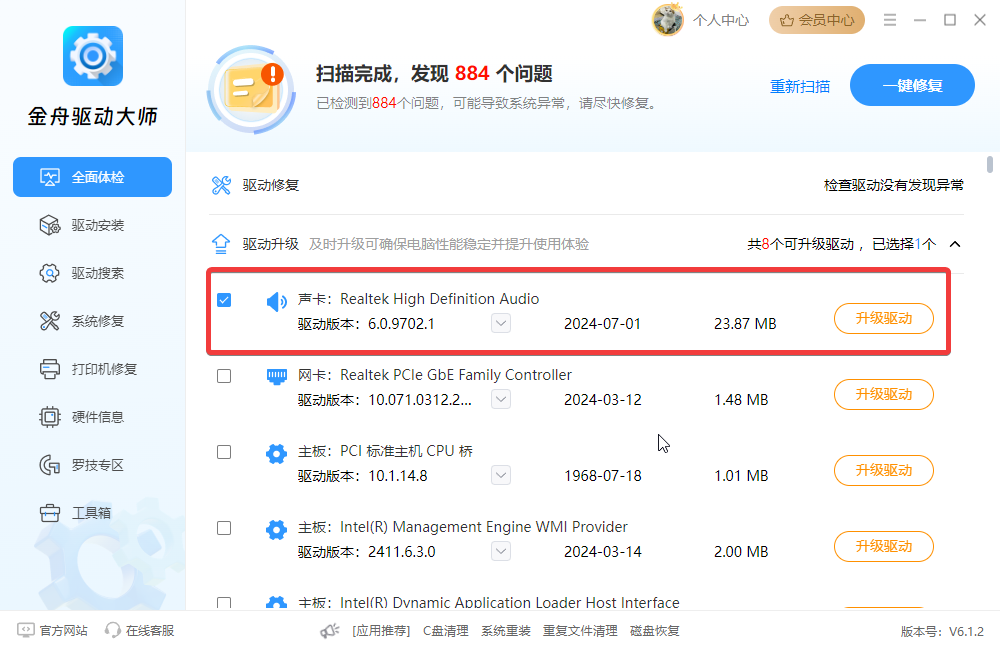Open 磁盘恢复 recommended app

654,631
